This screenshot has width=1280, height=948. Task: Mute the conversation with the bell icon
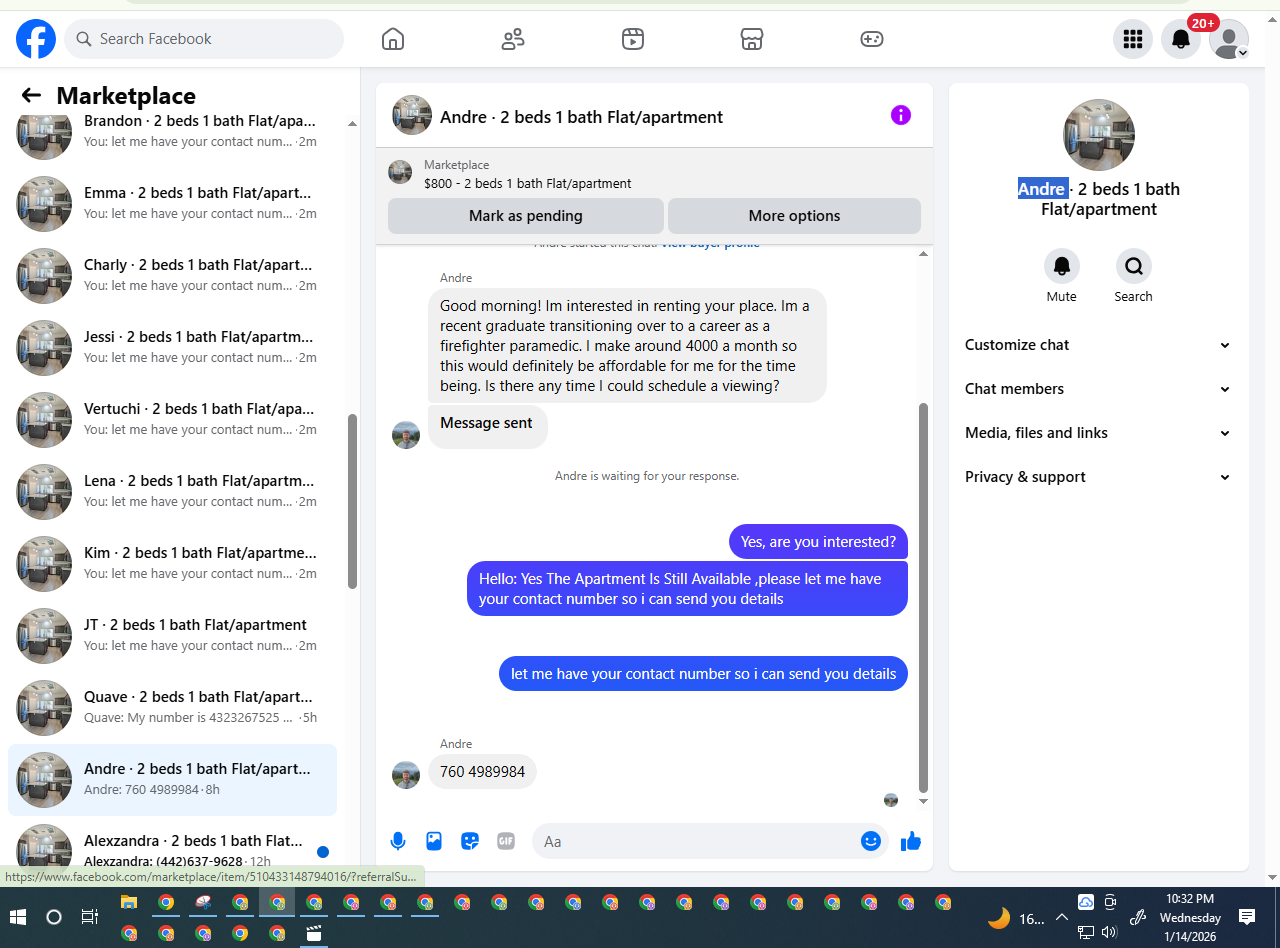click(1062, 266)
